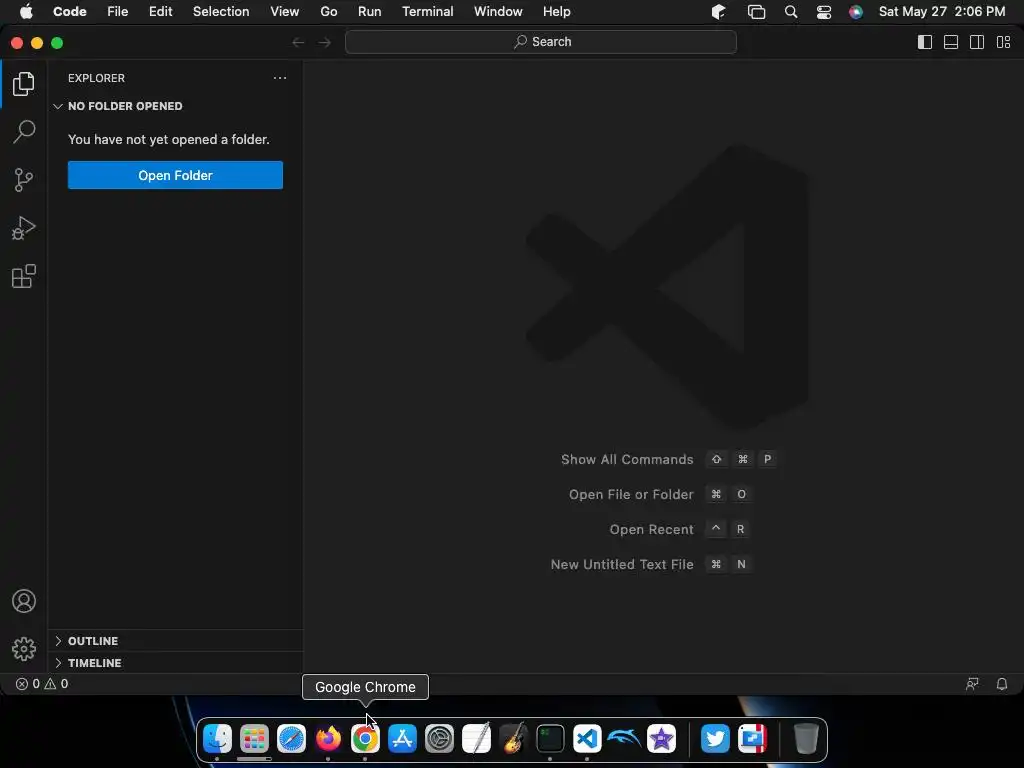Image resolution: width=1024 pixels, height=768 pixels.
Task: Open Control Center in the menu bar
Action: [824, 12]
